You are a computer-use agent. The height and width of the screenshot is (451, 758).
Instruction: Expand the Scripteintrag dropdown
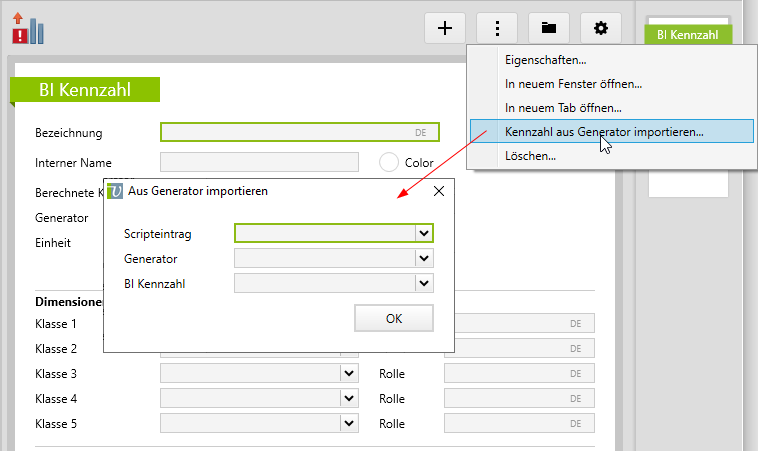(x=424, y=233)
